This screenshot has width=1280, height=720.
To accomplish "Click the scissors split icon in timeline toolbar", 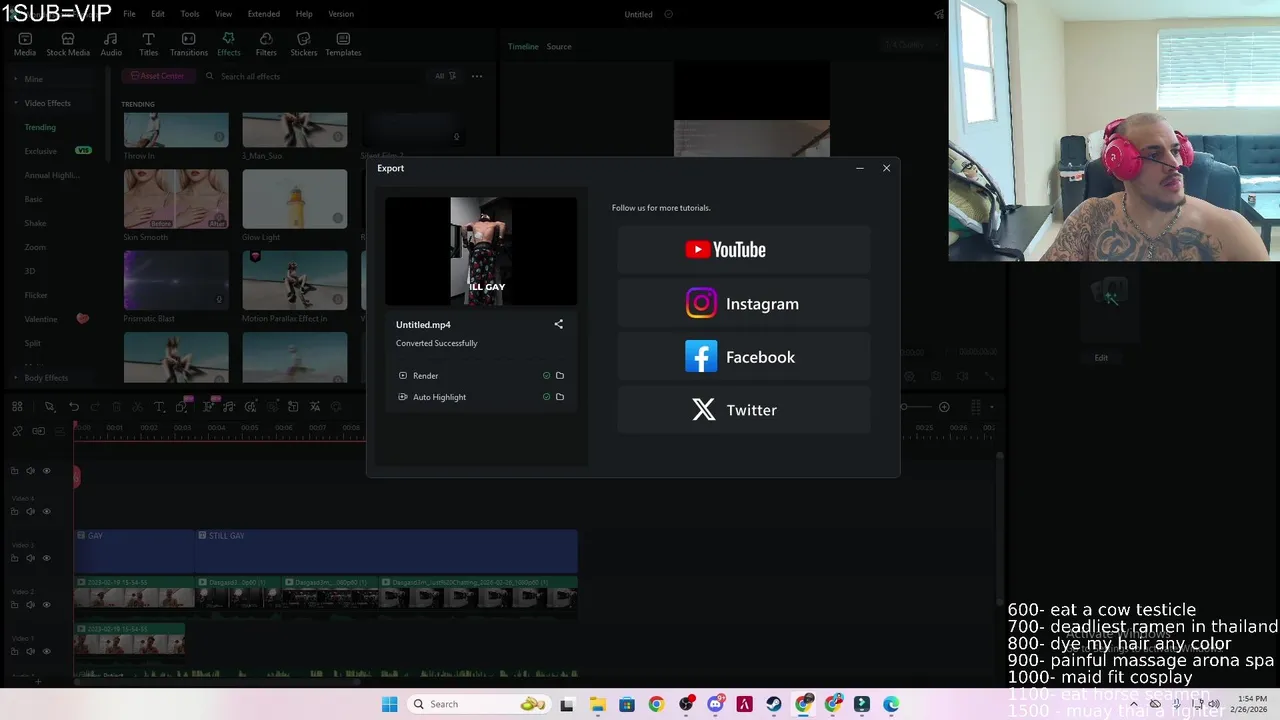I will pyautogui.click(x=138, y=407).
